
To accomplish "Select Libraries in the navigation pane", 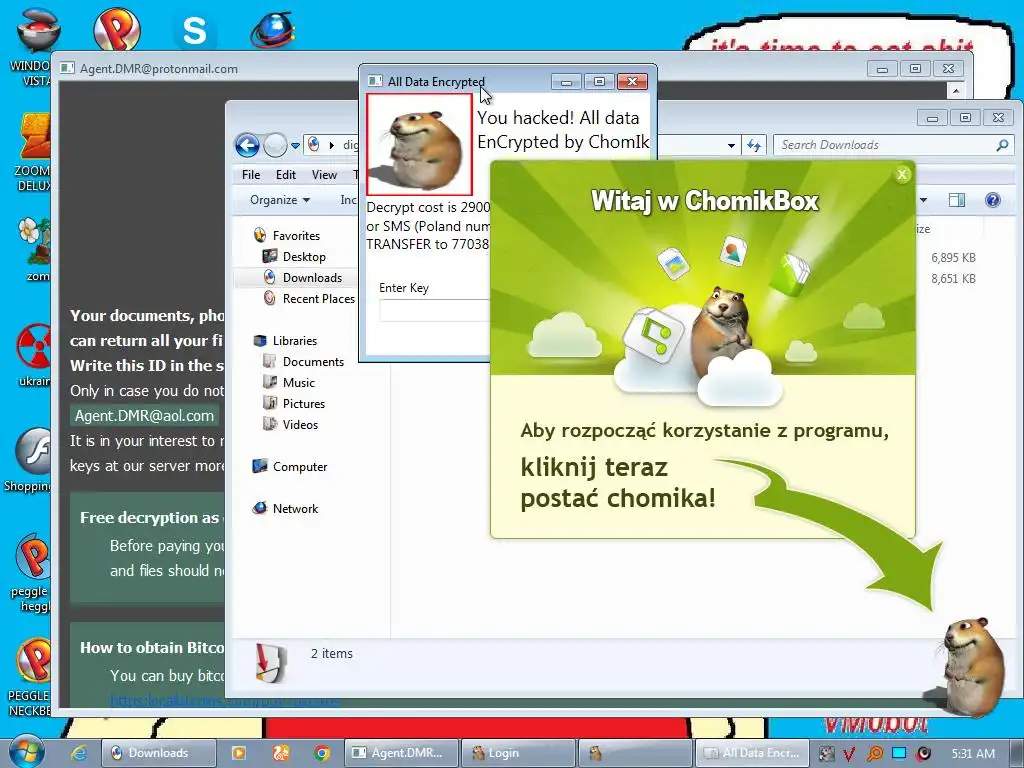I will (x=285, y=341).
